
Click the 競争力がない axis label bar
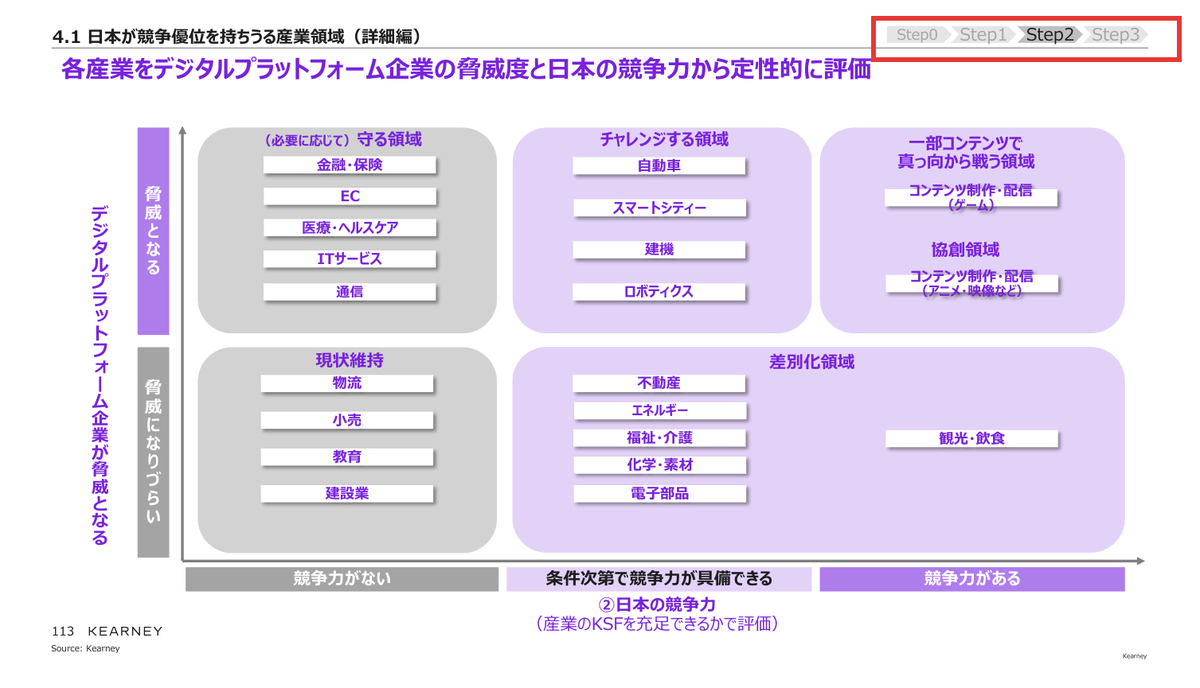341,579
